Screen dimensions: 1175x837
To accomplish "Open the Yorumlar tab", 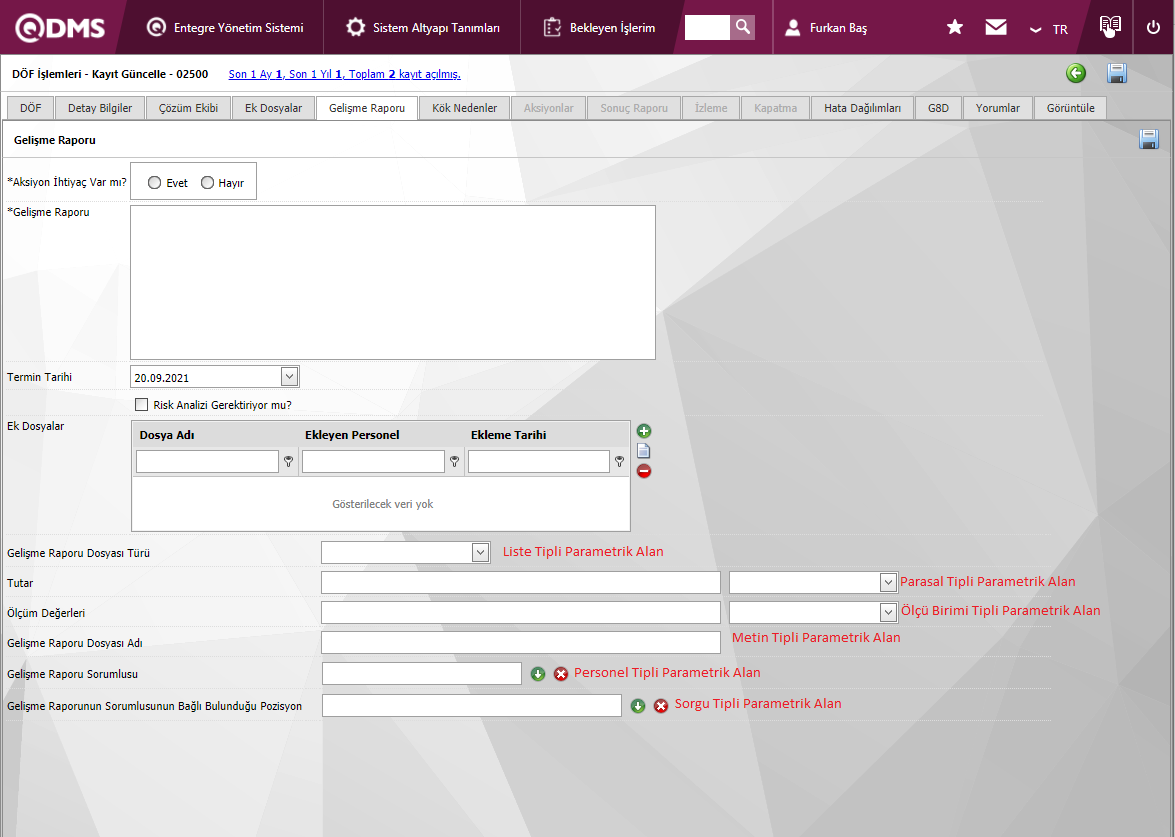I will pos(997,108).
